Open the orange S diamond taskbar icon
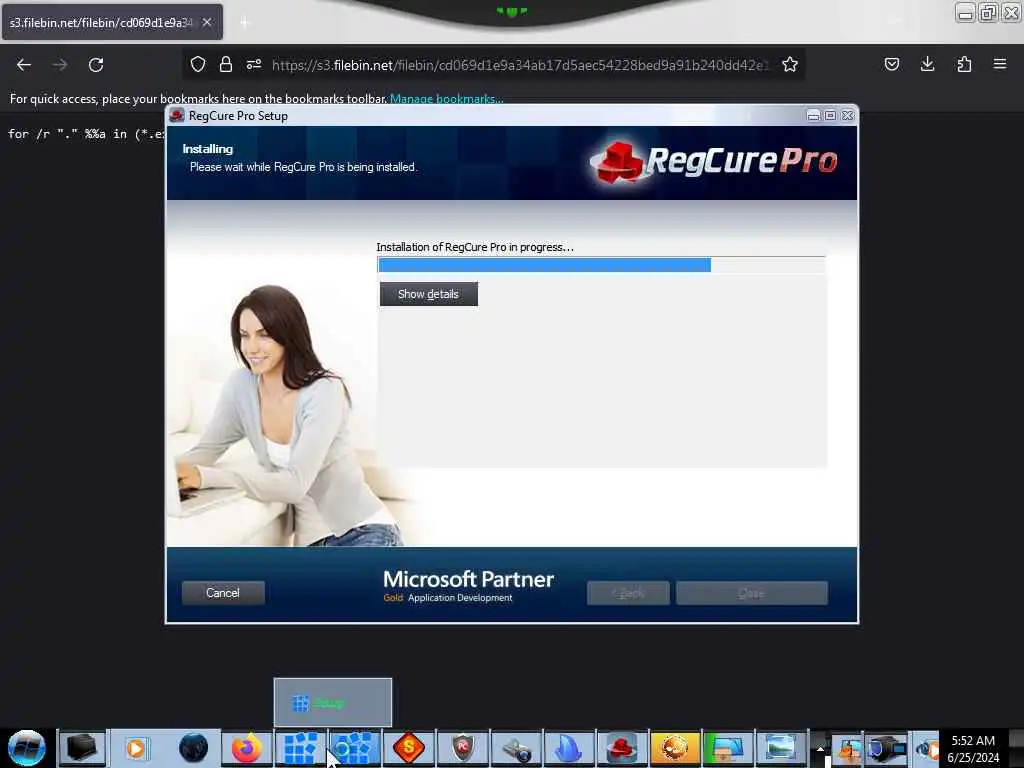1024x768 pixels. coord(409,748)
